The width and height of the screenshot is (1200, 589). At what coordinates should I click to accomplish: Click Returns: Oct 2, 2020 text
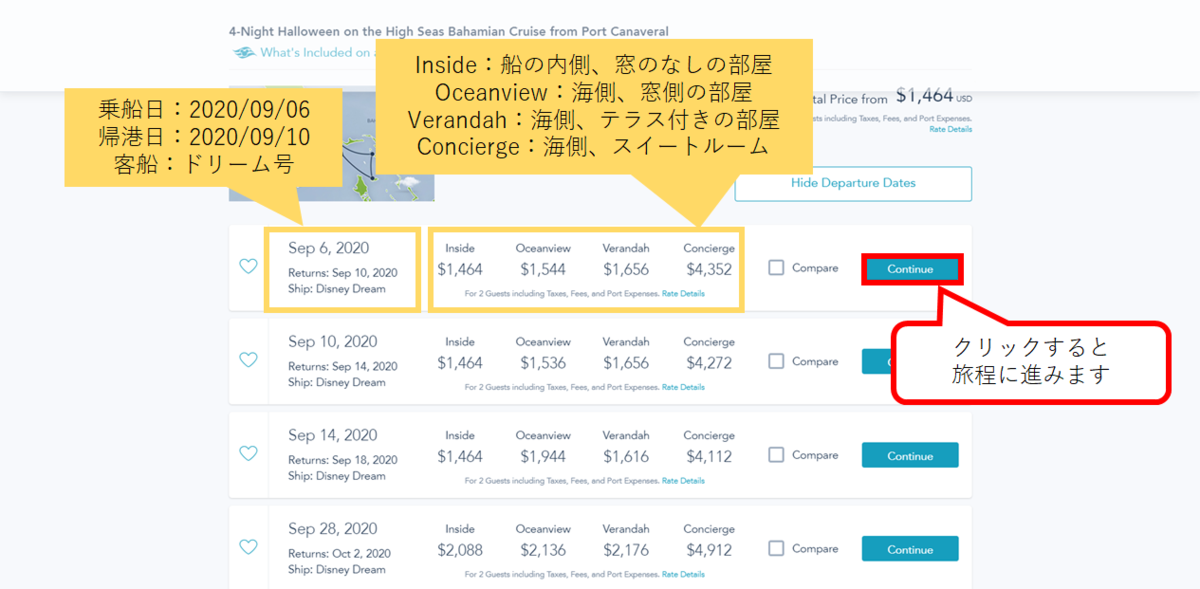coord(340,553)
